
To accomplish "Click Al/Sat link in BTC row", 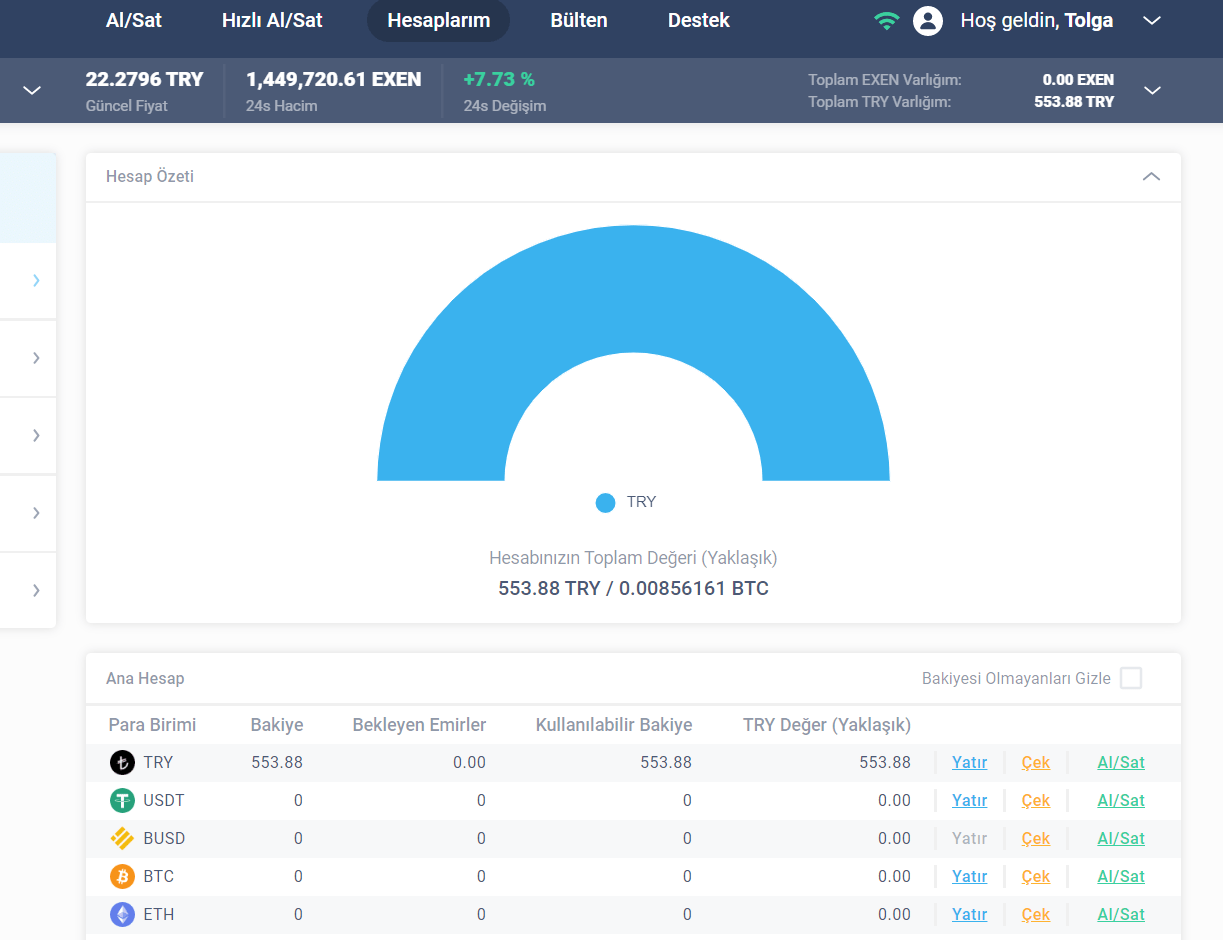I will coord(1121,877).
